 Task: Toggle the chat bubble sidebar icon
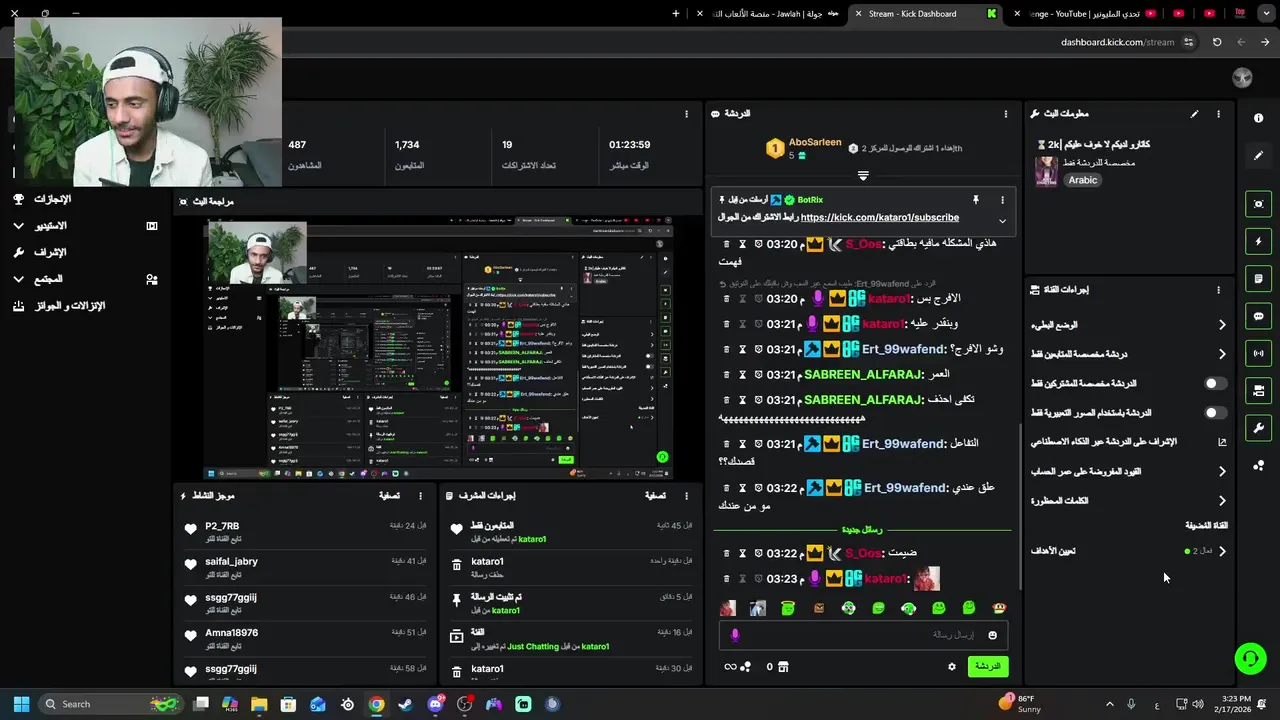pyautogui.click(x=1258, y=316)
